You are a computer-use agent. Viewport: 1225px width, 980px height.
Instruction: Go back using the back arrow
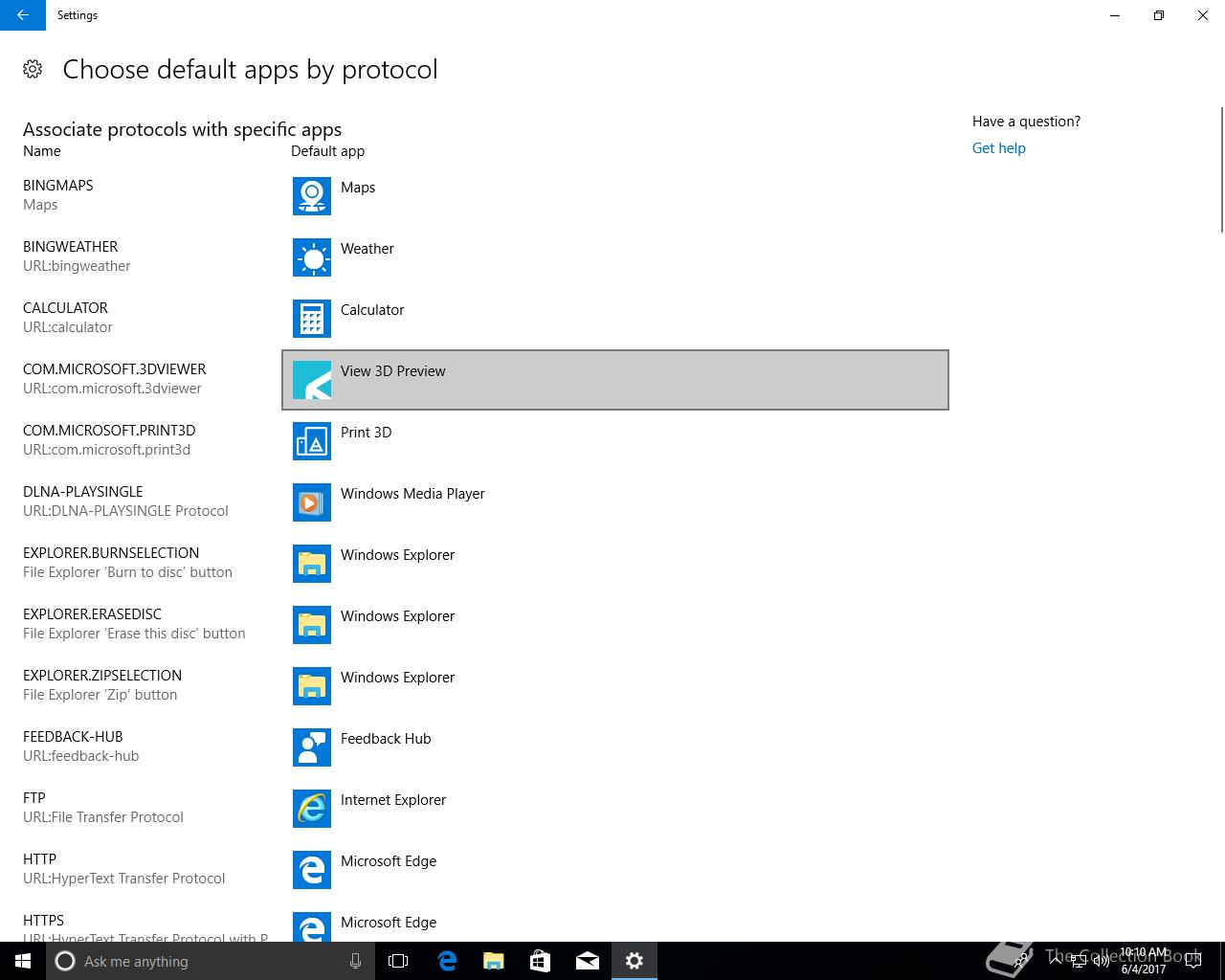(23, 15)
